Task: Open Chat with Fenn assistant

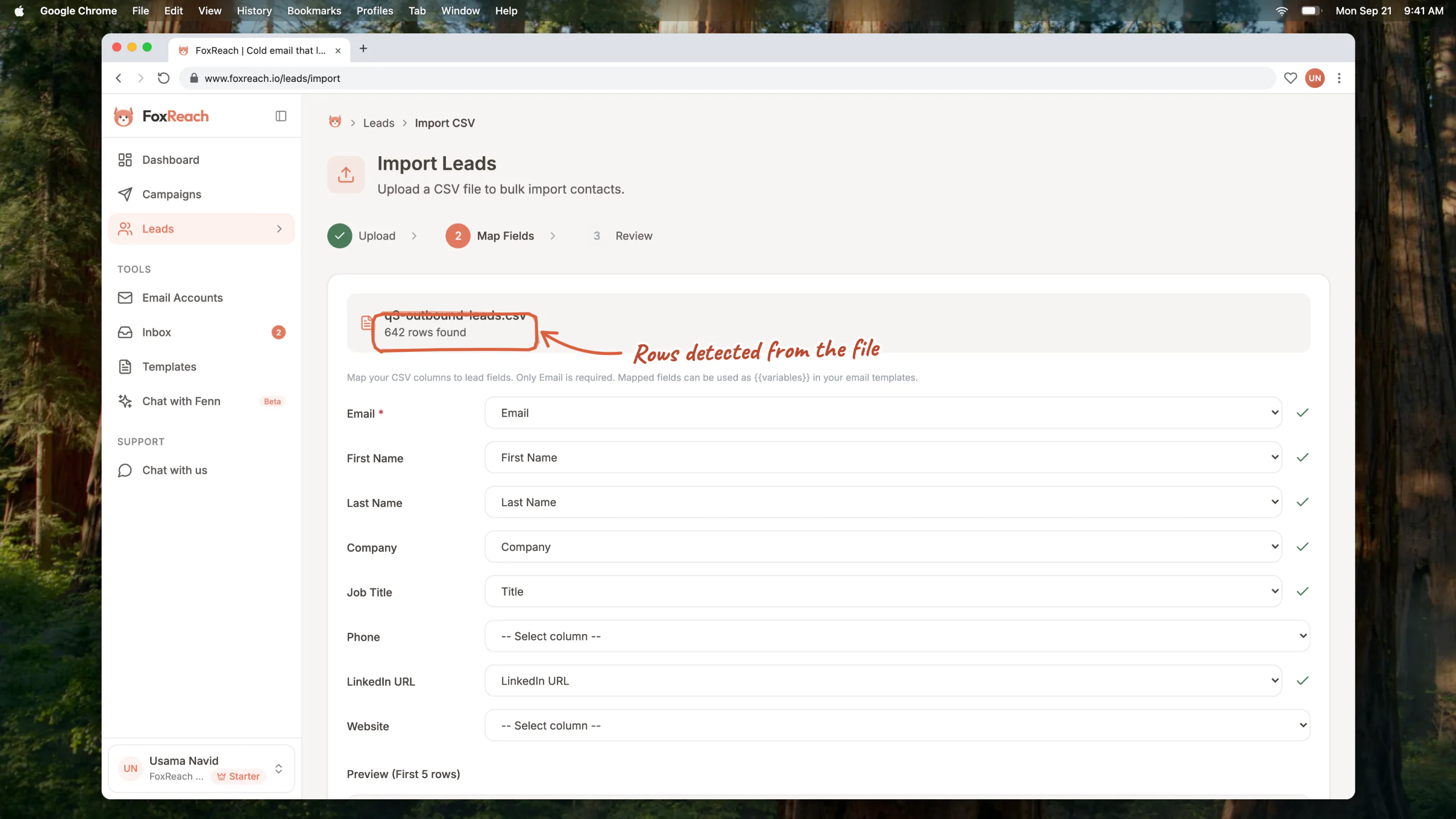Action: (201, 401)
